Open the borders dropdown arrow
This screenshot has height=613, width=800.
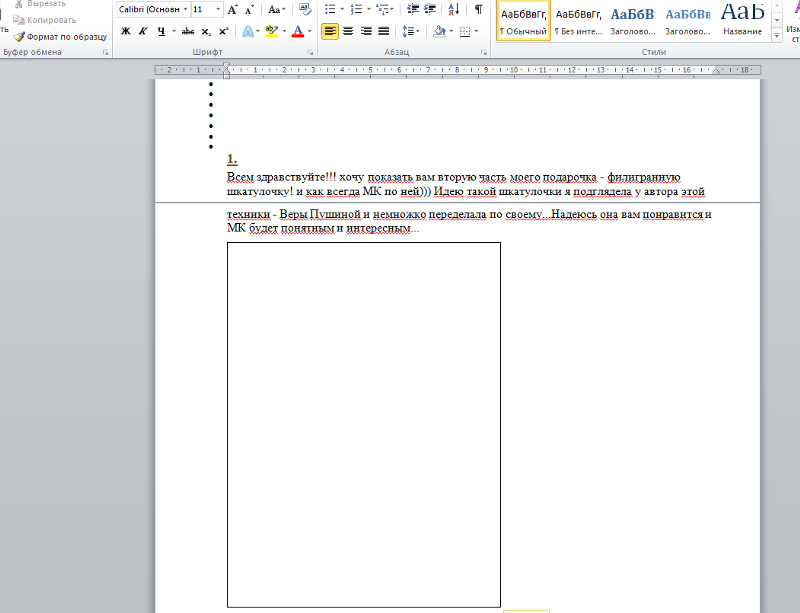(x=477, y=31)
